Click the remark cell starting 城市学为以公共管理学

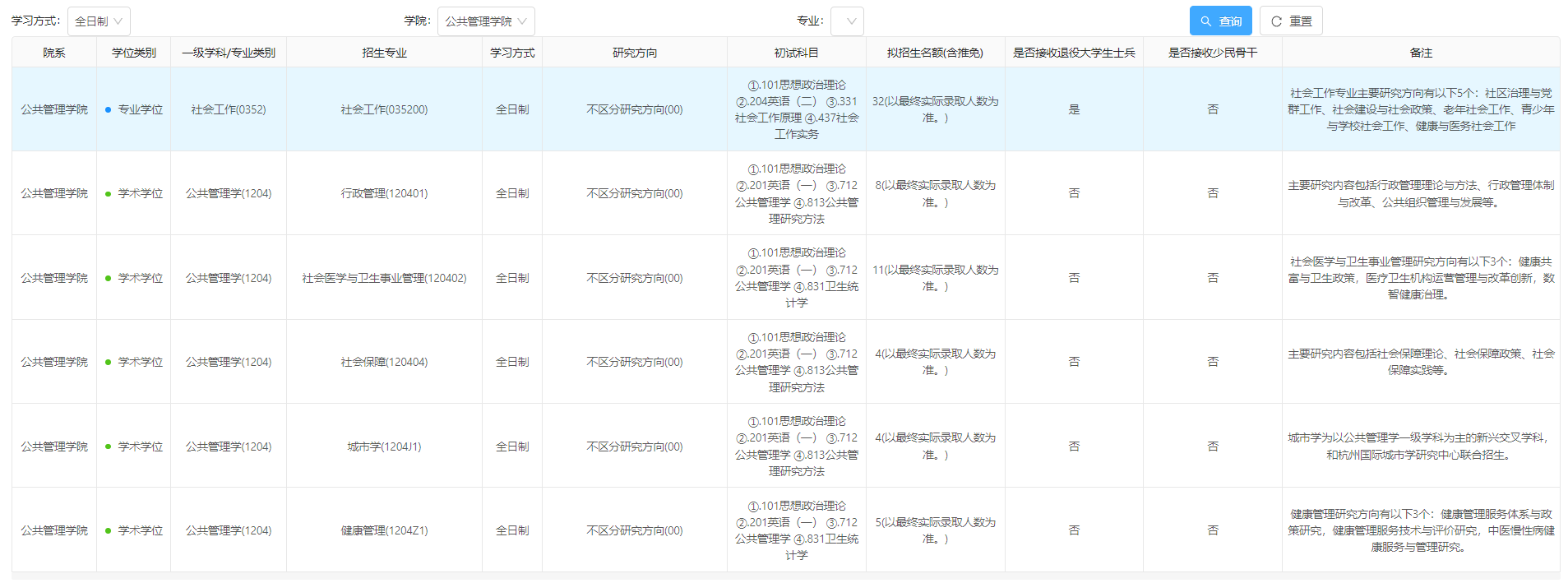pos(1421,447)
